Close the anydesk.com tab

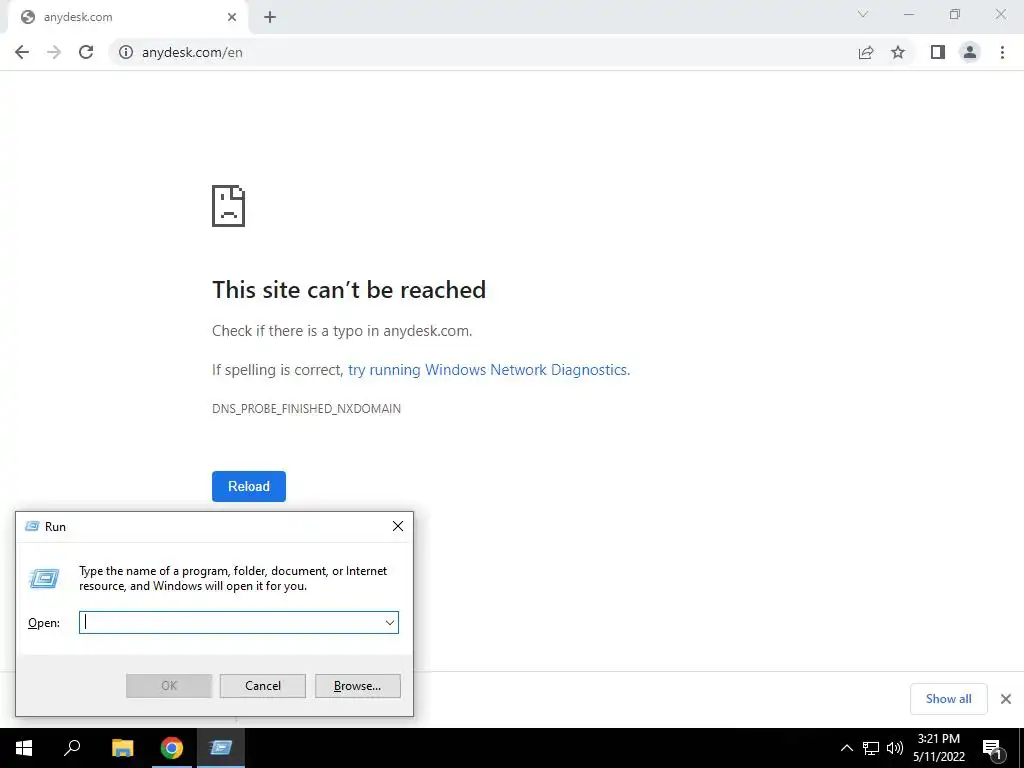[232, 17]
